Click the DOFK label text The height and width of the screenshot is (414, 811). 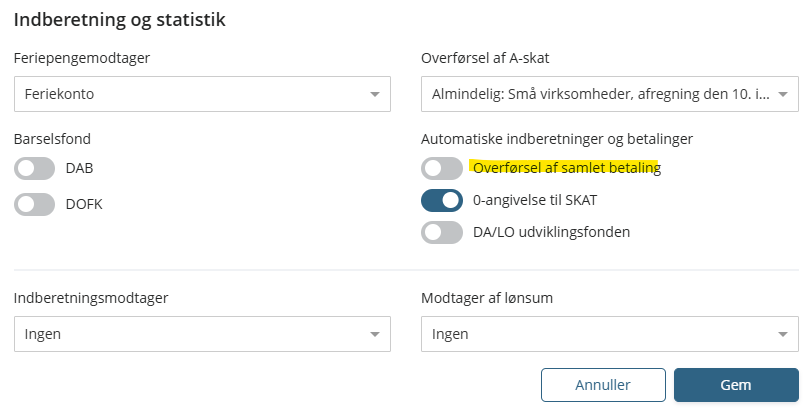click(83, 204)
